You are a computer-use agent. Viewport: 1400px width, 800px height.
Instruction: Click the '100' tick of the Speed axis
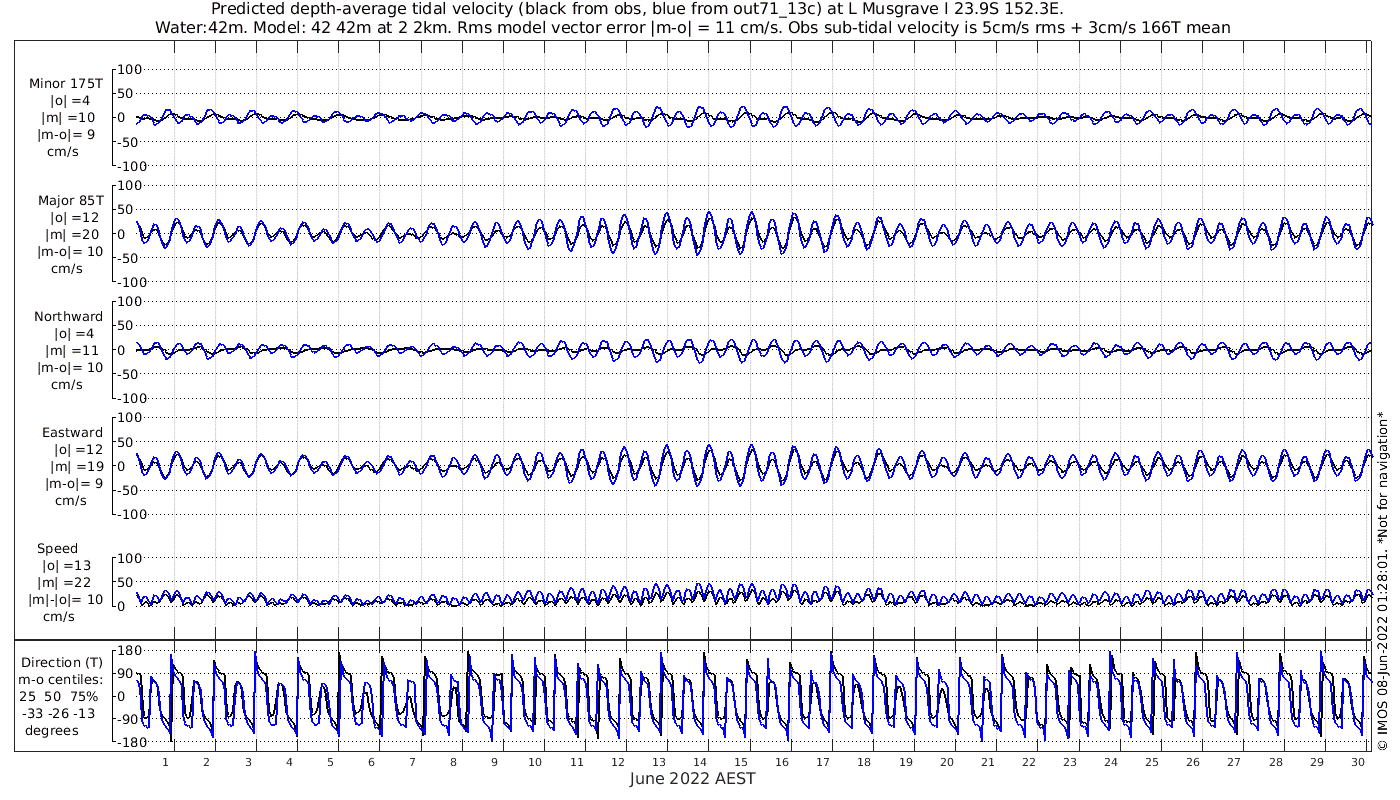tap(131, 558)
